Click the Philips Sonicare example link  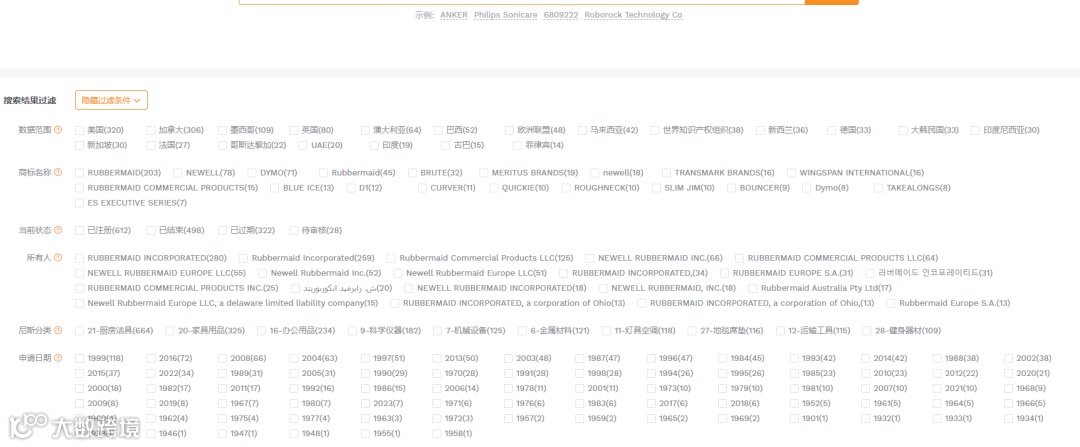pyautogui.click(x=505, y=14)
